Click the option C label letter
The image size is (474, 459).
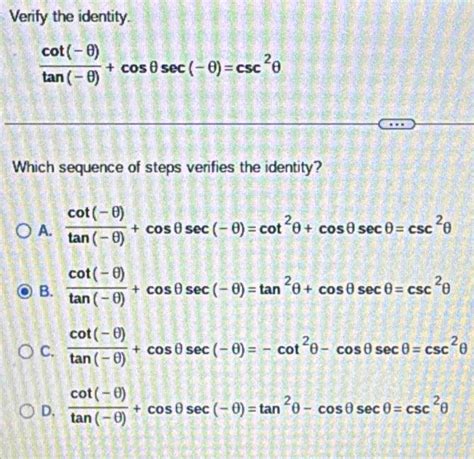(x=47, y=351)
